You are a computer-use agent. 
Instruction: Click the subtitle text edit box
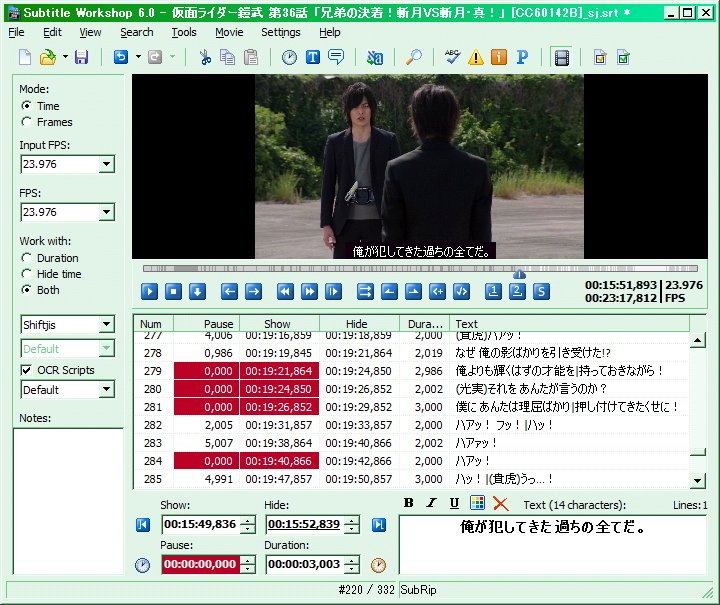pyautogui.click(x=552, y=545)
